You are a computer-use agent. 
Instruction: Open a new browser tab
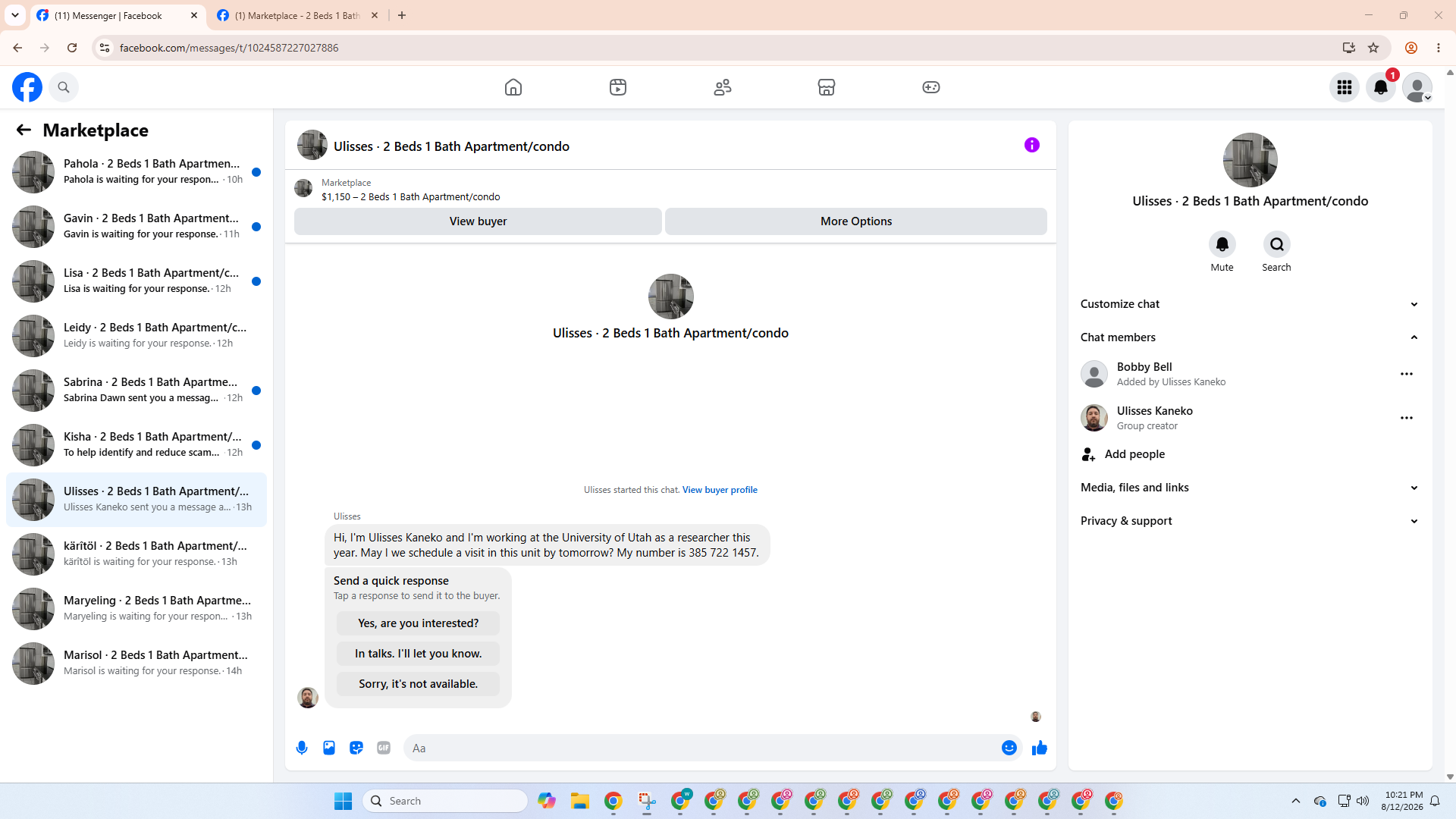coord(402,15)
